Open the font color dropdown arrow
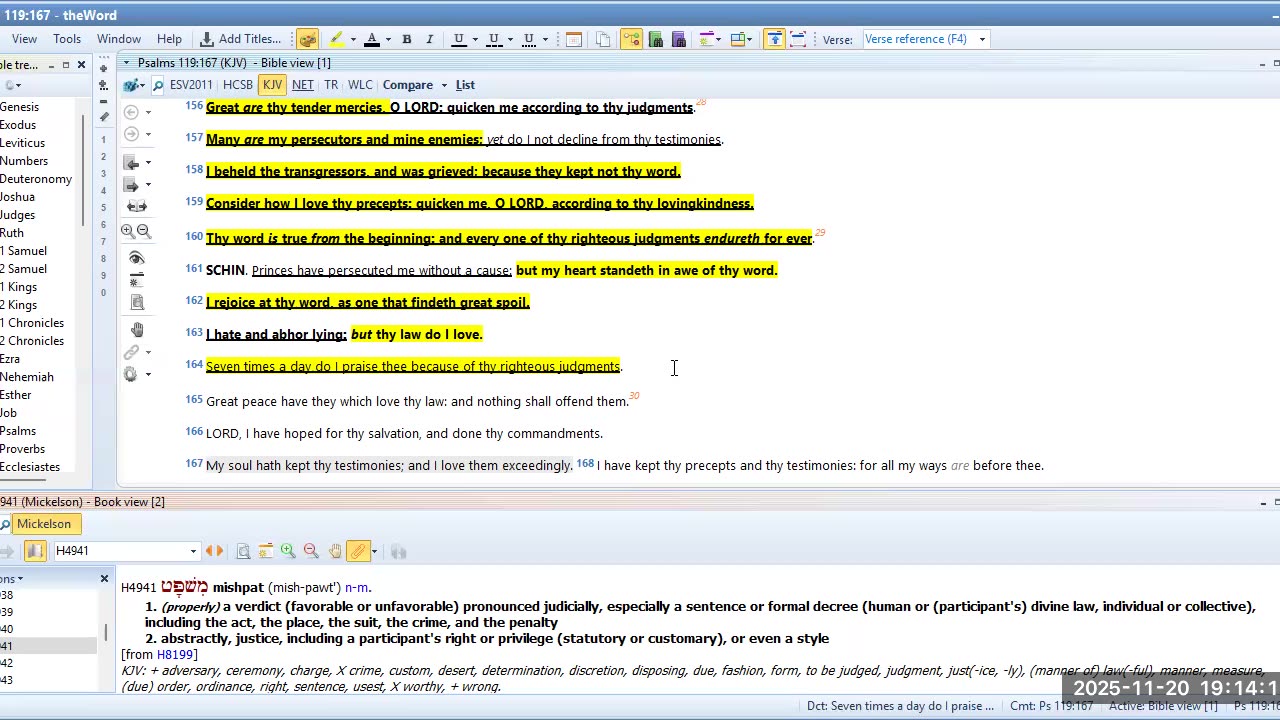The image size is (1280, 720). pyautogui.click(x=388, y=39)
